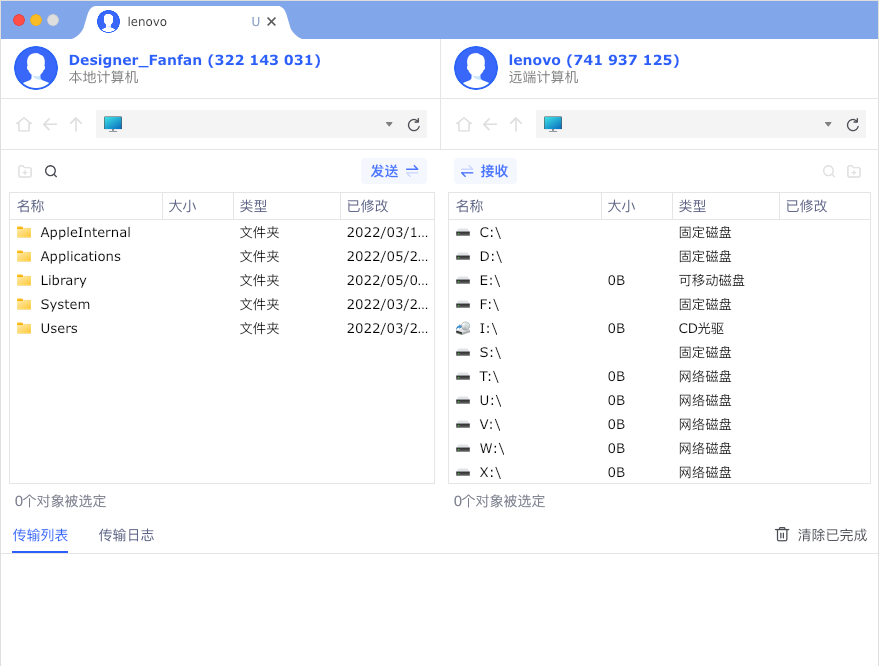Go up one level in remote pane
879x666 pixels.
[516, 124]
